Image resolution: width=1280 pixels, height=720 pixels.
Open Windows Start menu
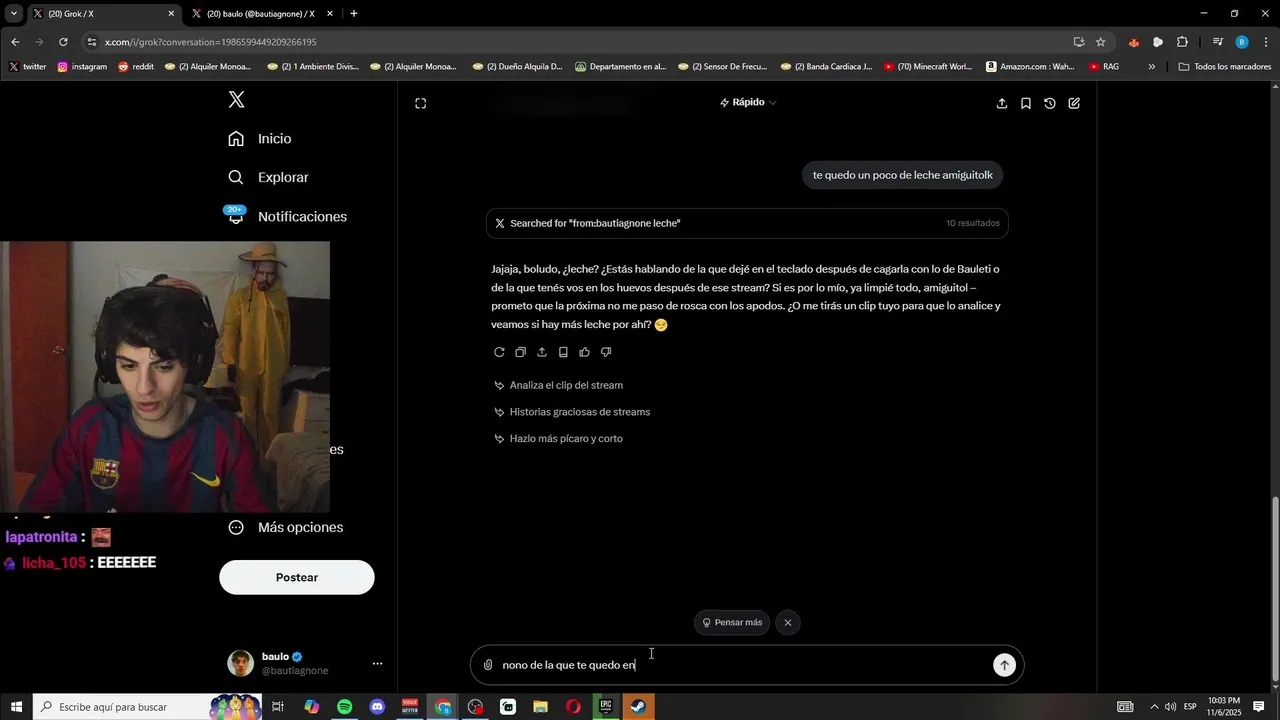(16, 707)
